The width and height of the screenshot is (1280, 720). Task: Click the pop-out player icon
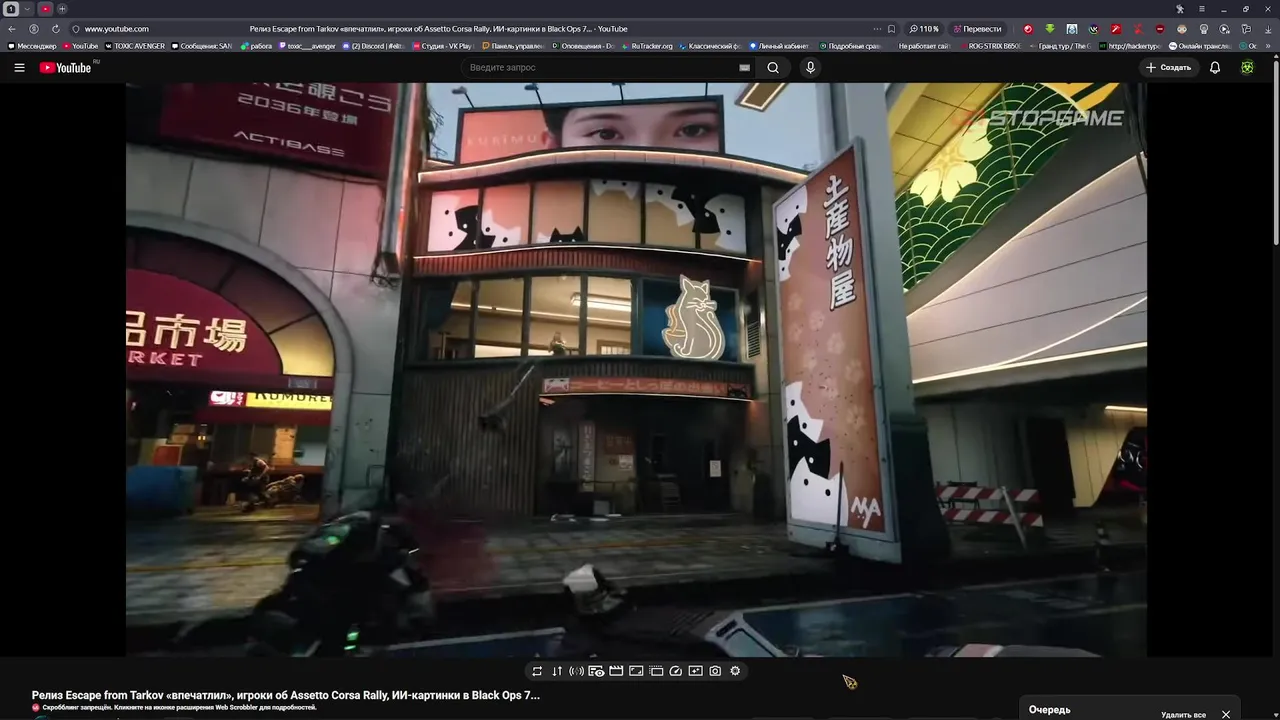click(x=695, y=671)
